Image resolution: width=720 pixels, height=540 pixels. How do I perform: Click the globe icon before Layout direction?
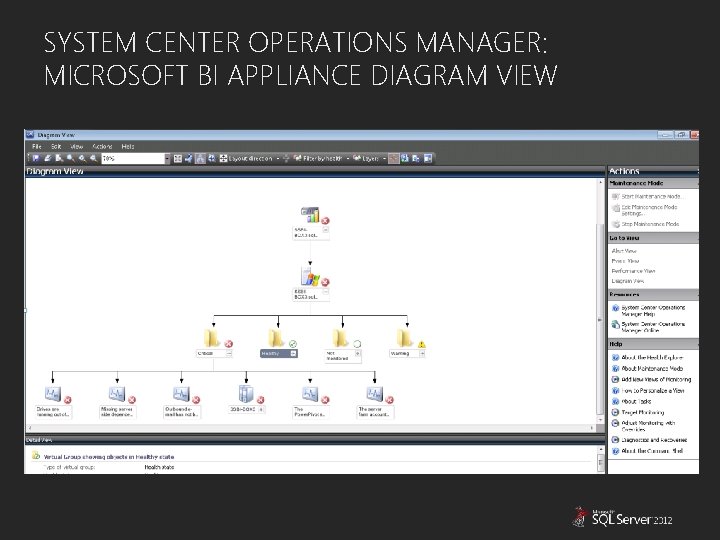212,158
